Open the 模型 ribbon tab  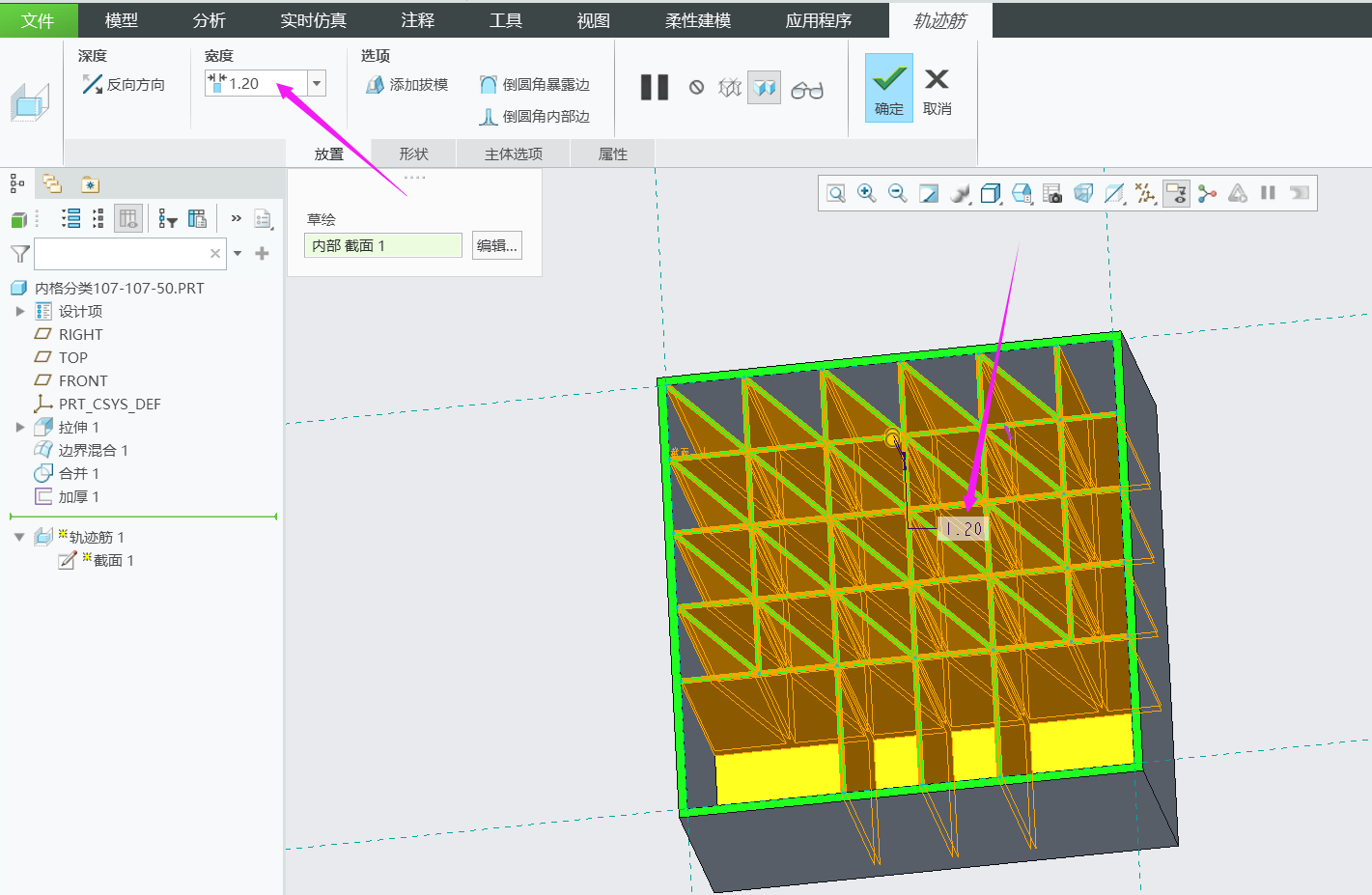[x=121, y=20]
